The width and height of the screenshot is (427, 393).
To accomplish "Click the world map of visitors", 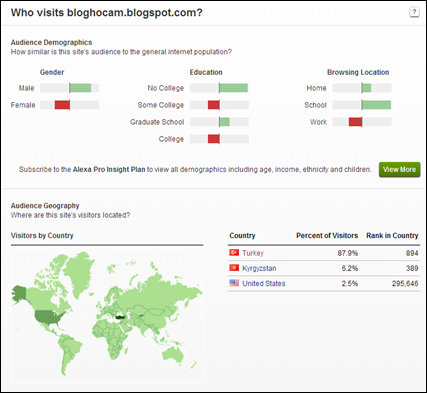I will (107, 317).
